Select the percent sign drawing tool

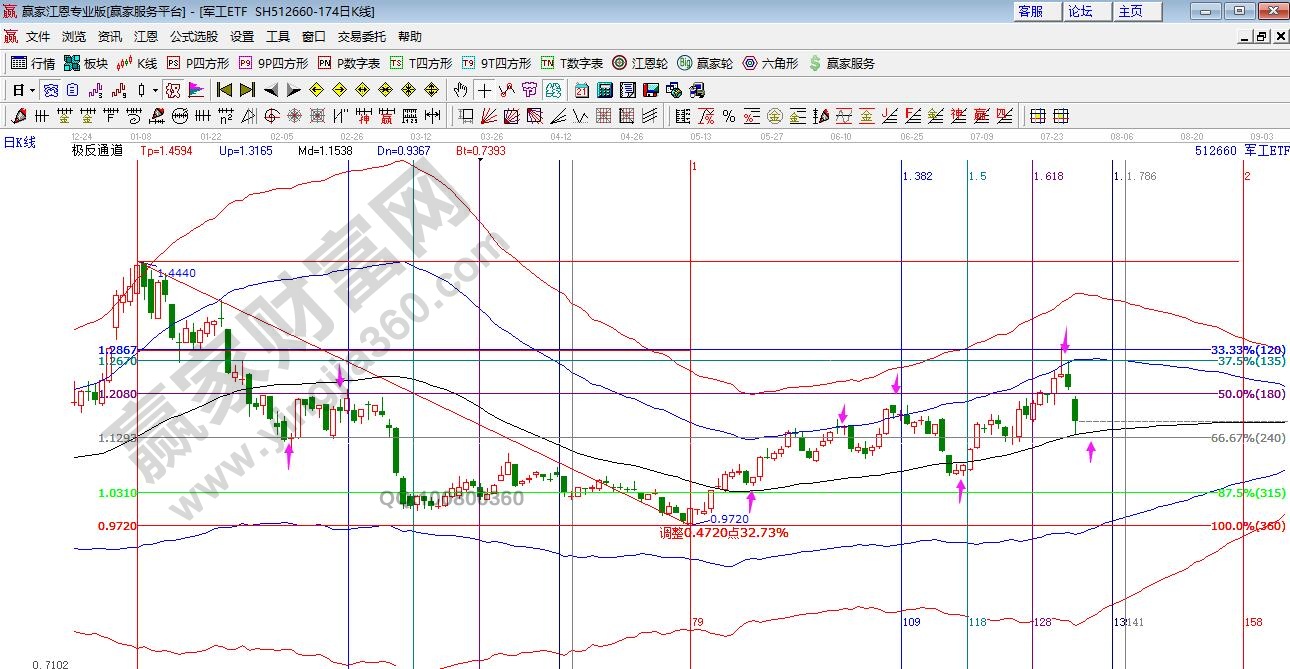pos(729,116)
